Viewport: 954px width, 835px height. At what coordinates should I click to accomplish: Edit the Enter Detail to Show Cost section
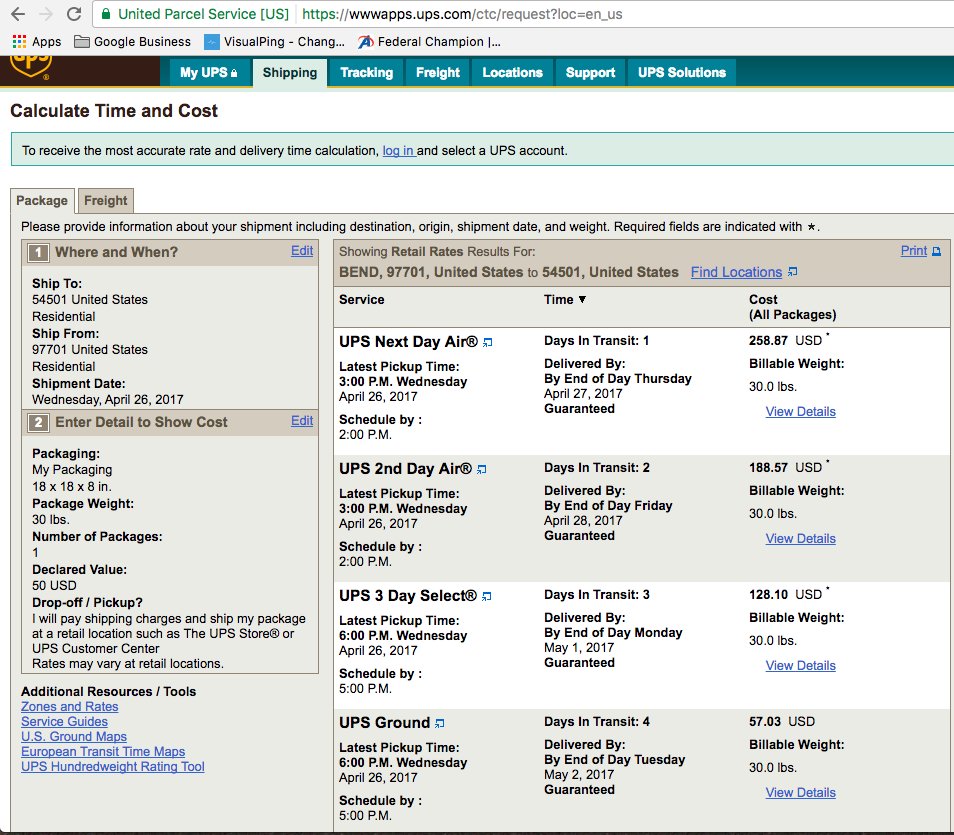(x=302, y=421)
